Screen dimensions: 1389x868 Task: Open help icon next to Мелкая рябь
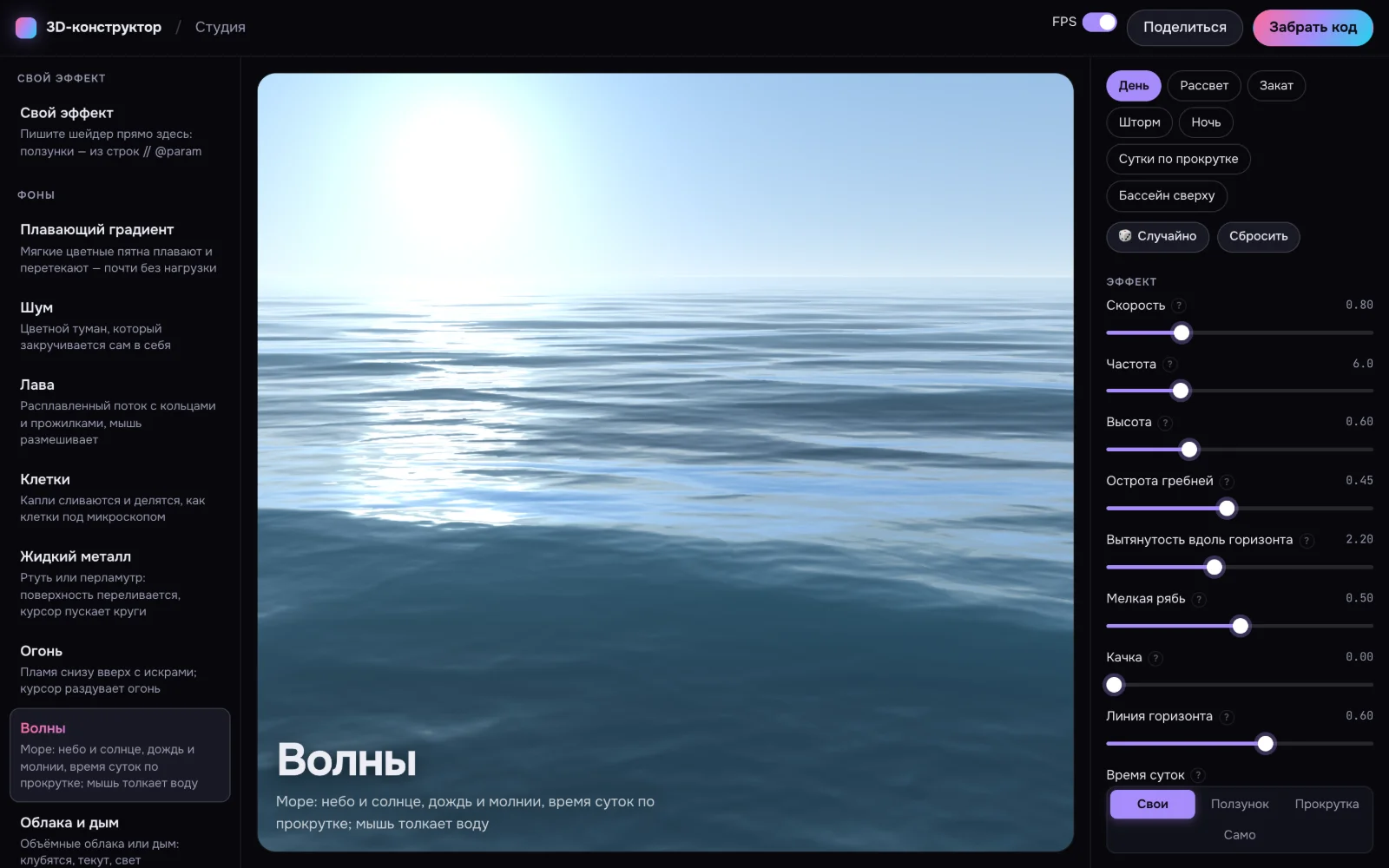(1200, 599)
